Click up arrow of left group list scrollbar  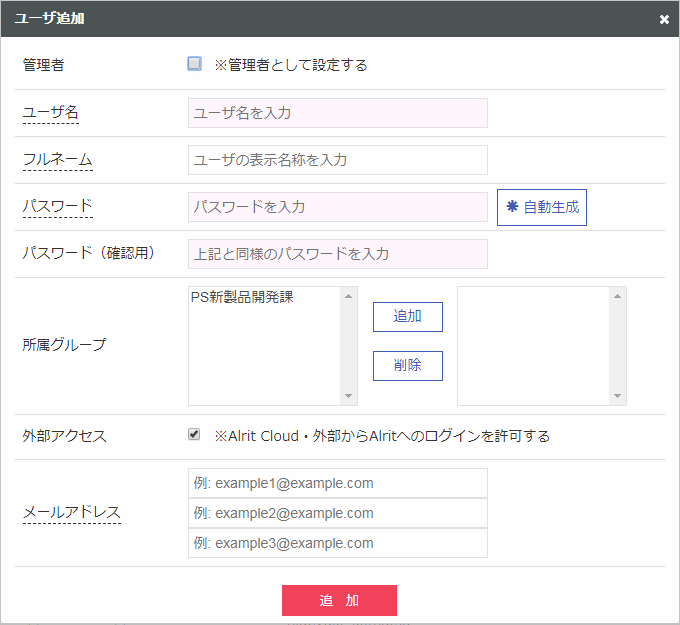(348, 296)
